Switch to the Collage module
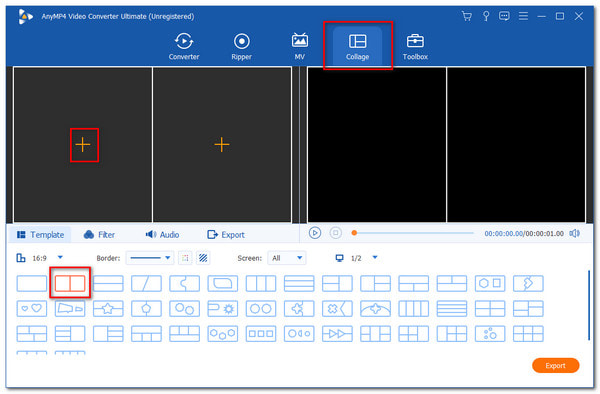The height and width of the screenshot is (394, 600). (x=357, y=47)
